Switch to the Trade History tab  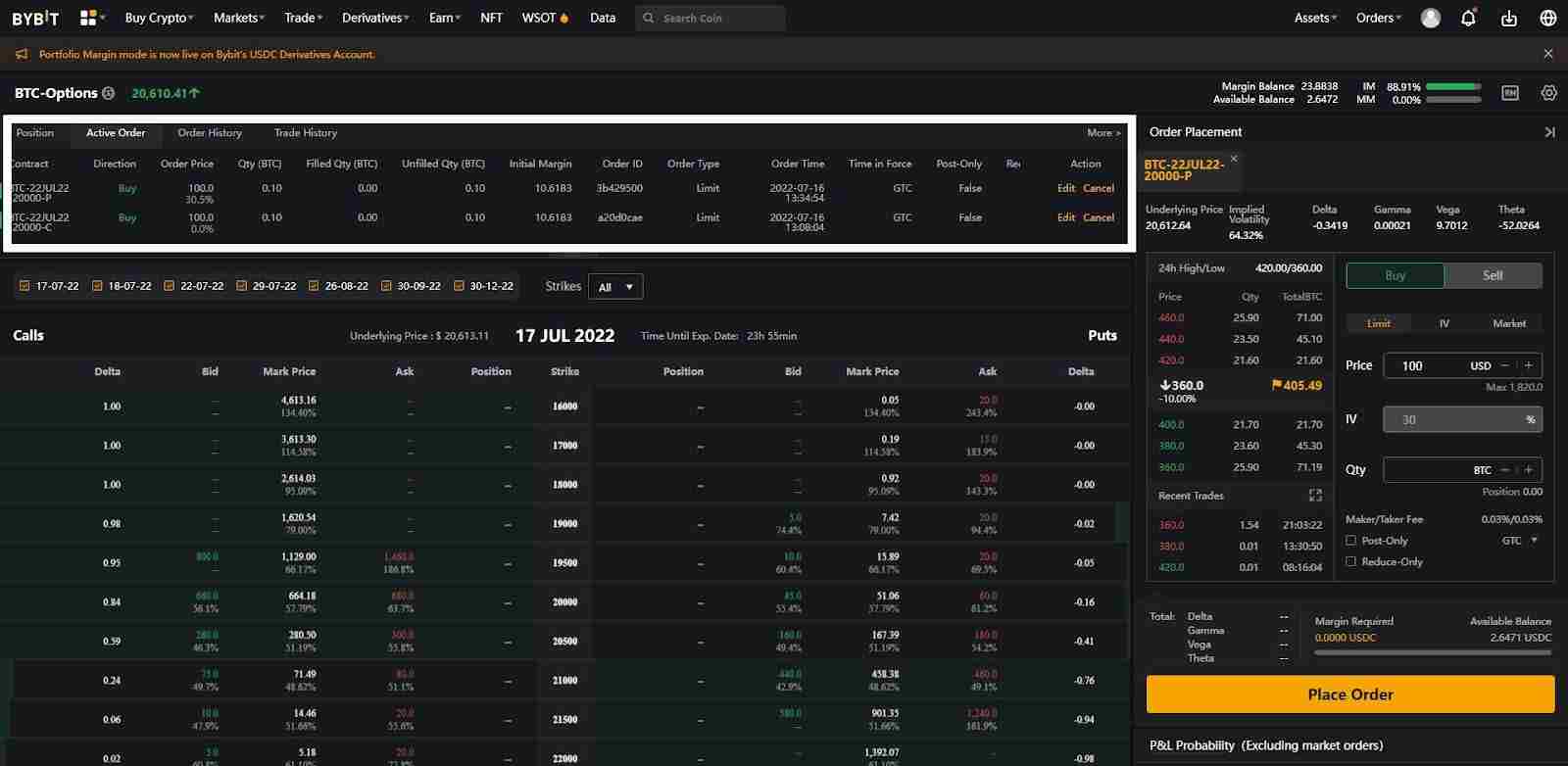pyautogui.click(x=306, y=133)
